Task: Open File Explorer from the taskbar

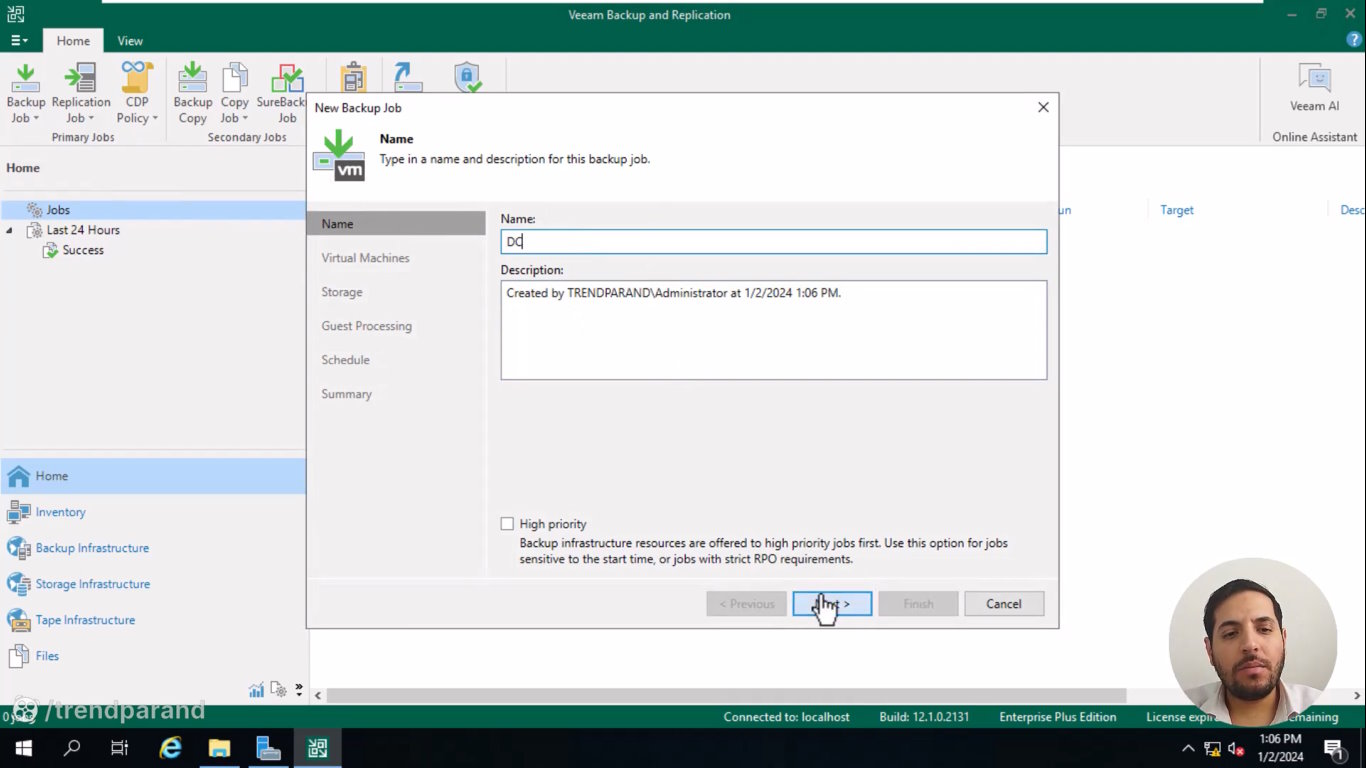Action: [x=219, y=748]
